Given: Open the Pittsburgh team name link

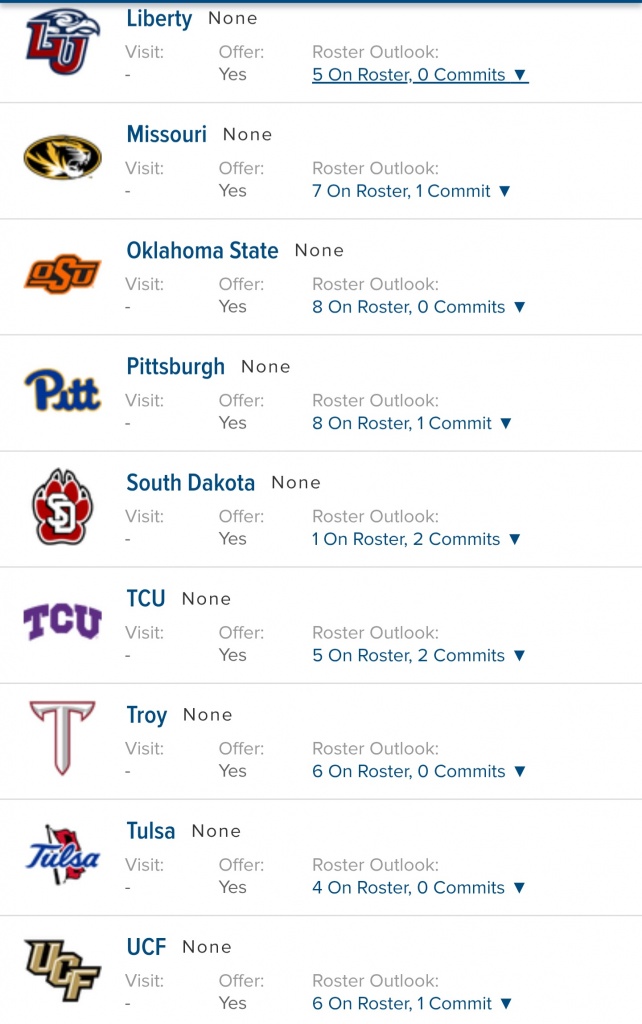Looking at the screenshot, I should pos(176,367).
